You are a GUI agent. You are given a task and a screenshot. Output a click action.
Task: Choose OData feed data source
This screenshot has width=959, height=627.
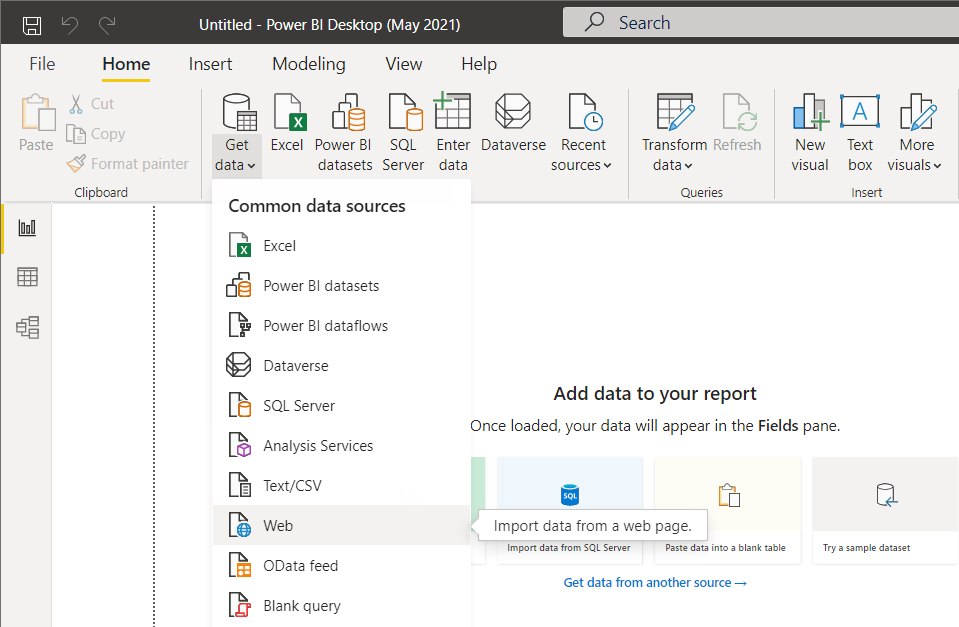point(341,566)
